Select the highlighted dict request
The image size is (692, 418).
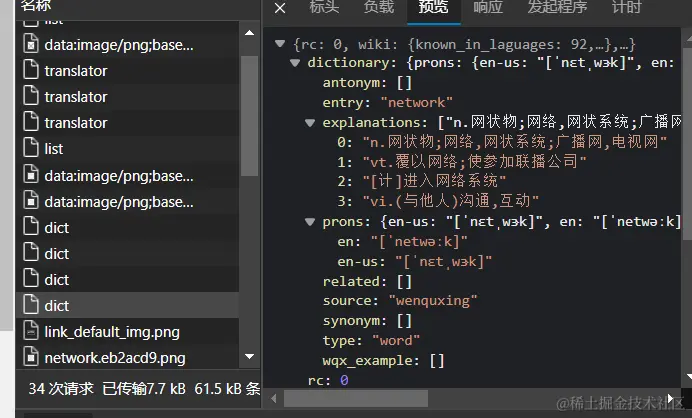128,305
